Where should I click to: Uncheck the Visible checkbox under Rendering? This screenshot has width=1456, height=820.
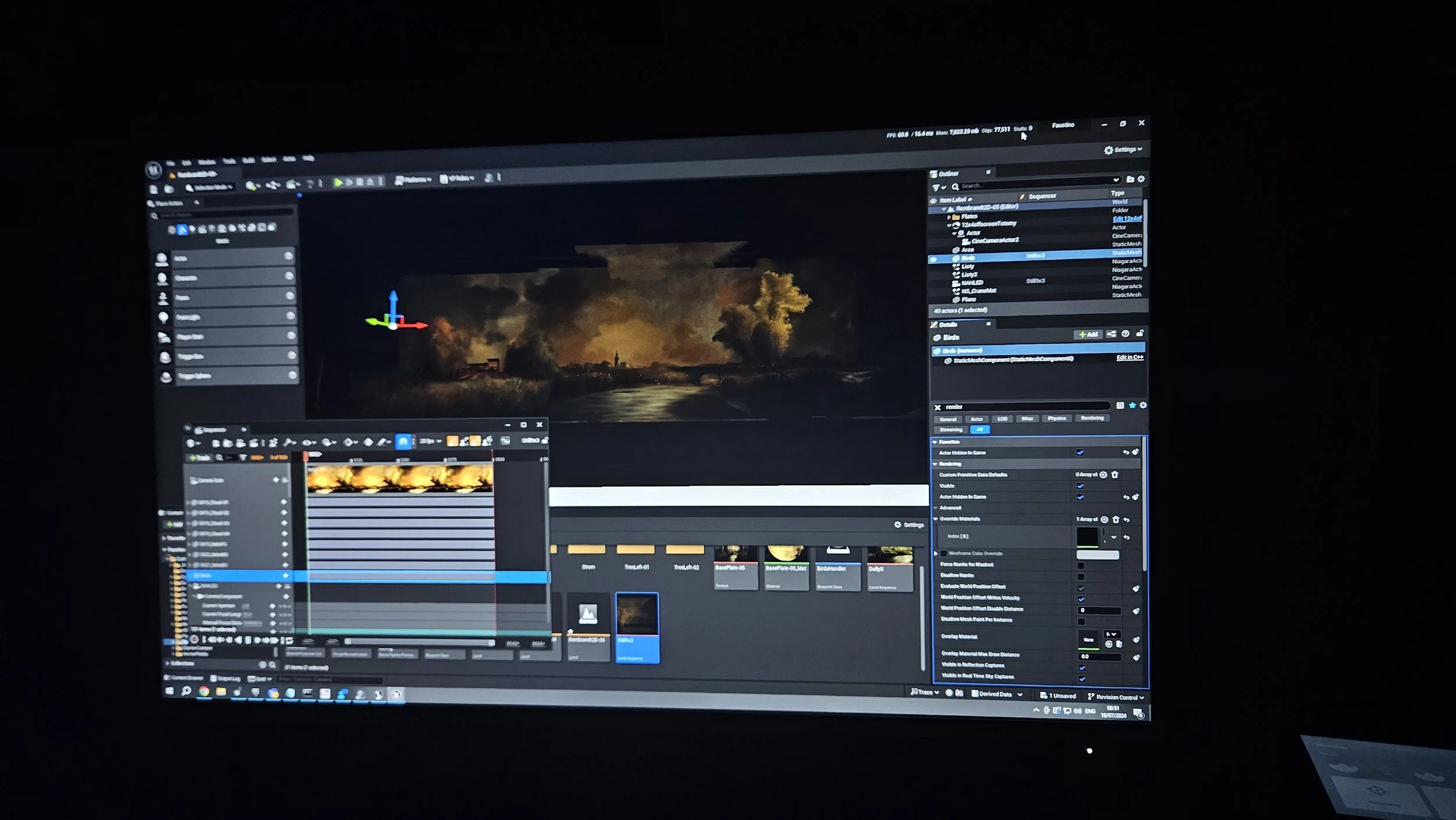(x=1080, y=486)
